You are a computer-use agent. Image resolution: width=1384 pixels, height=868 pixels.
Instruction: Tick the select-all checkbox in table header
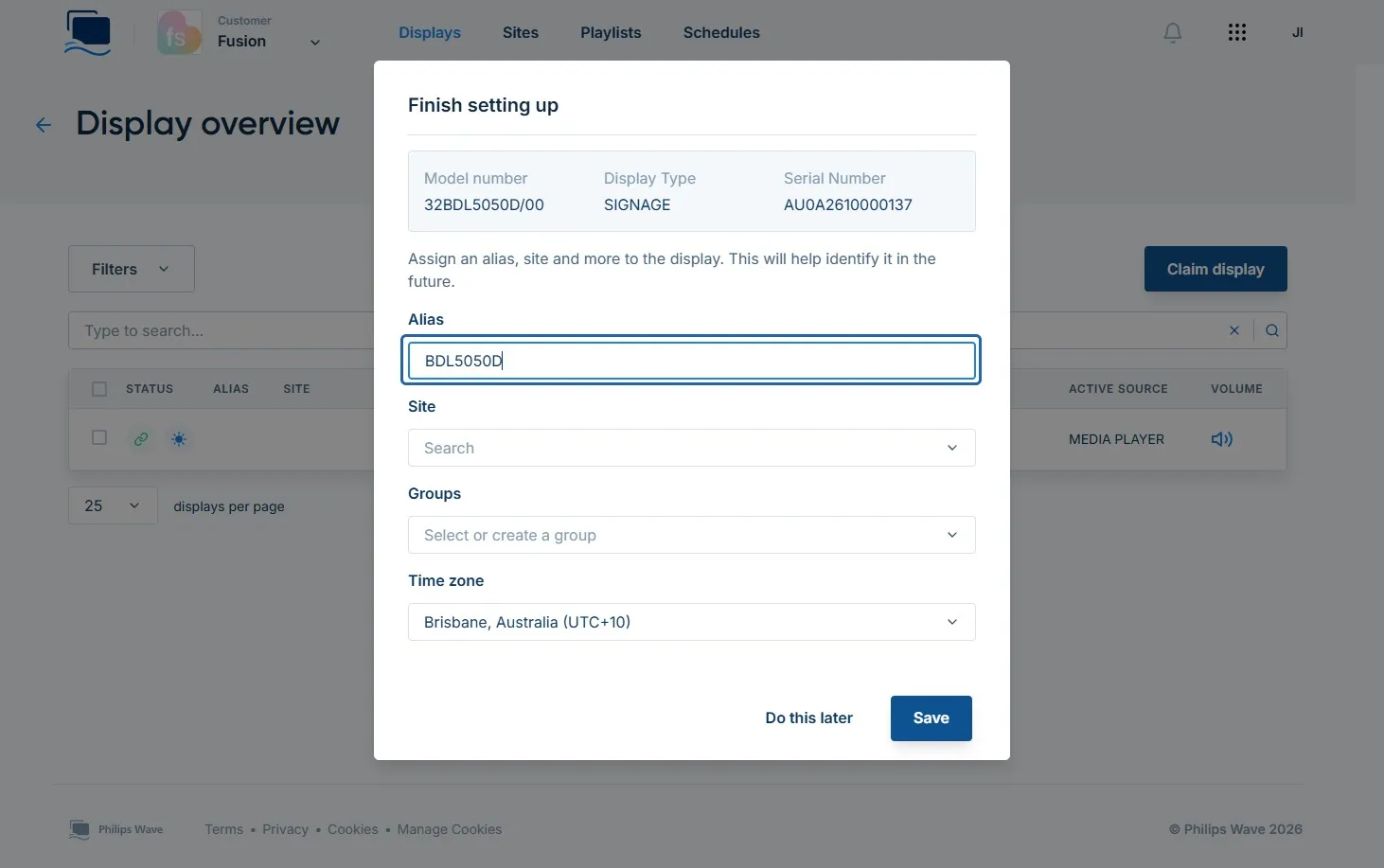[99, 389]
